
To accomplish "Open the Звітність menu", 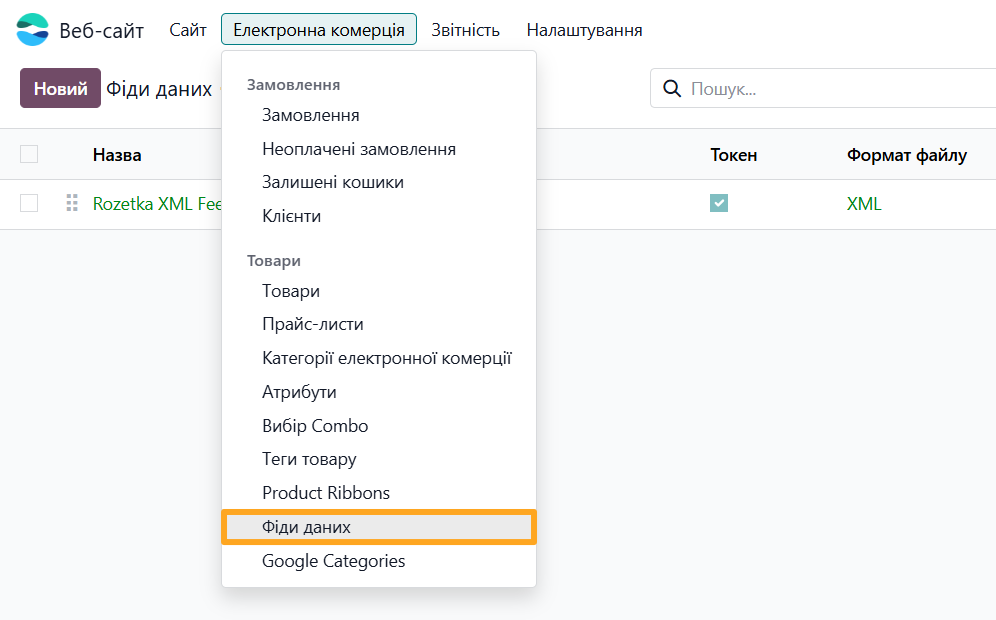I will click(x=466, y=30).
